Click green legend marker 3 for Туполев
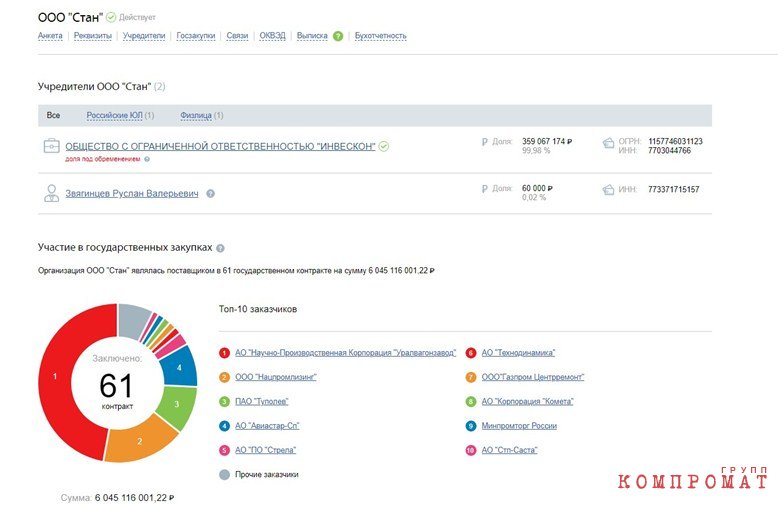778x509 pixels. point(224,401)
